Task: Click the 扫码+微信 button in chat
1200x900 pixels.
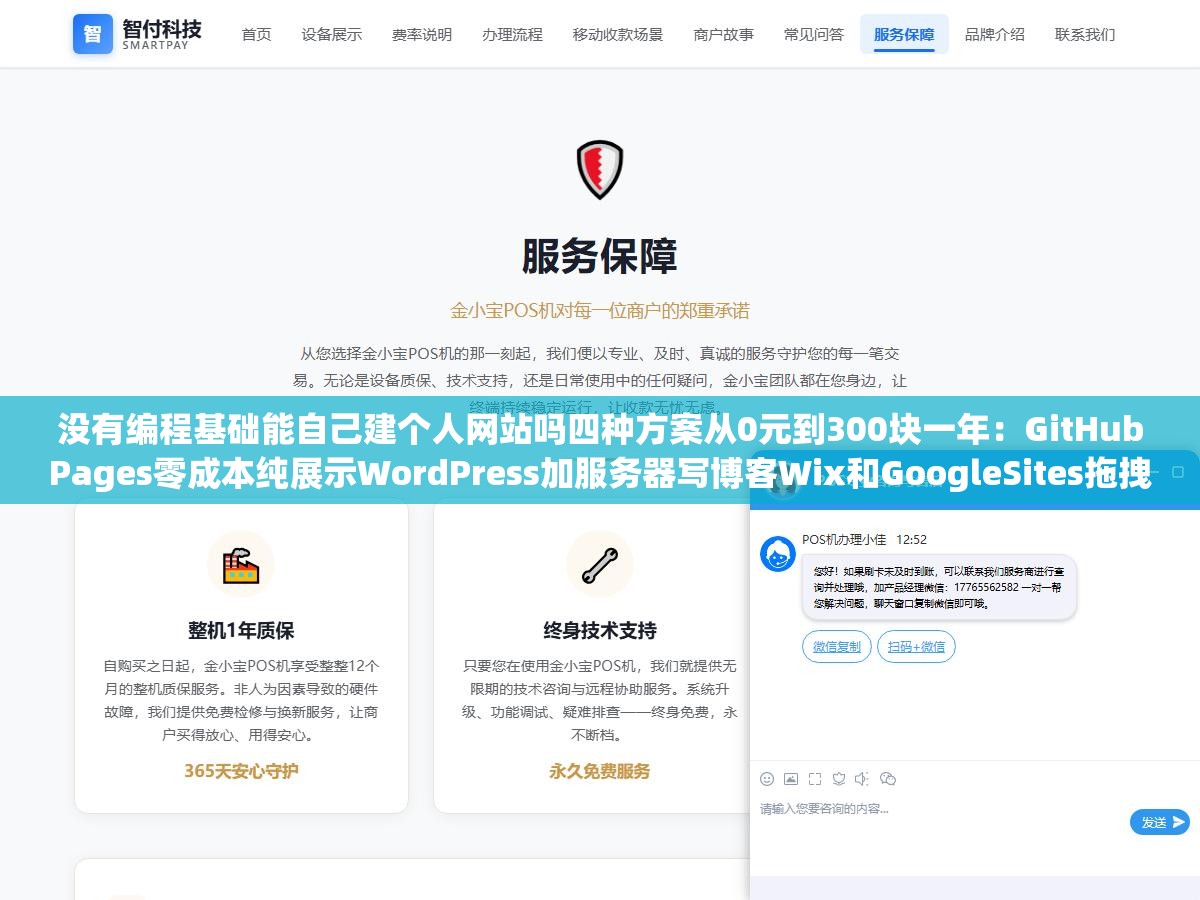Action: click(x=917, y=647)
